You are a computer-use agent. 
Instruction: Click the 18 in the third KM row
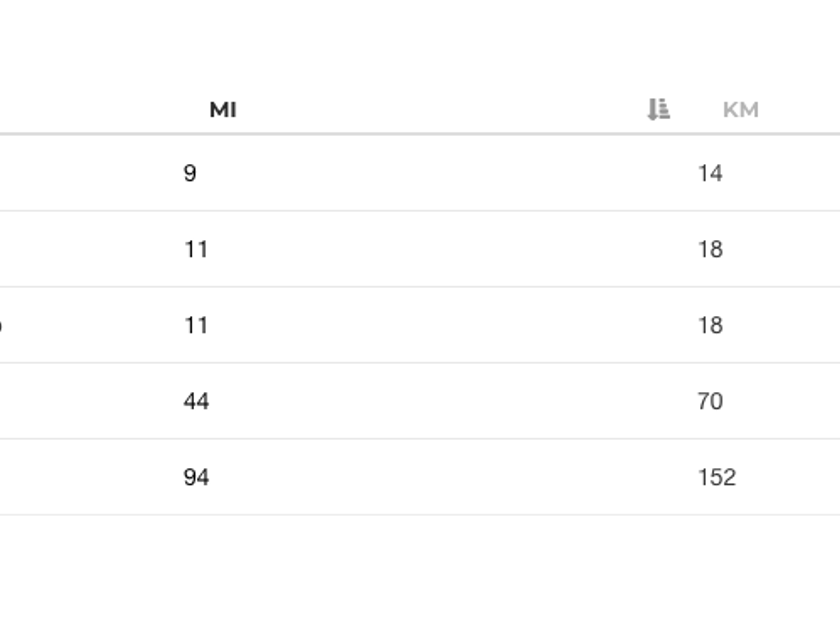pyautogui.click(x=710, y=325)
